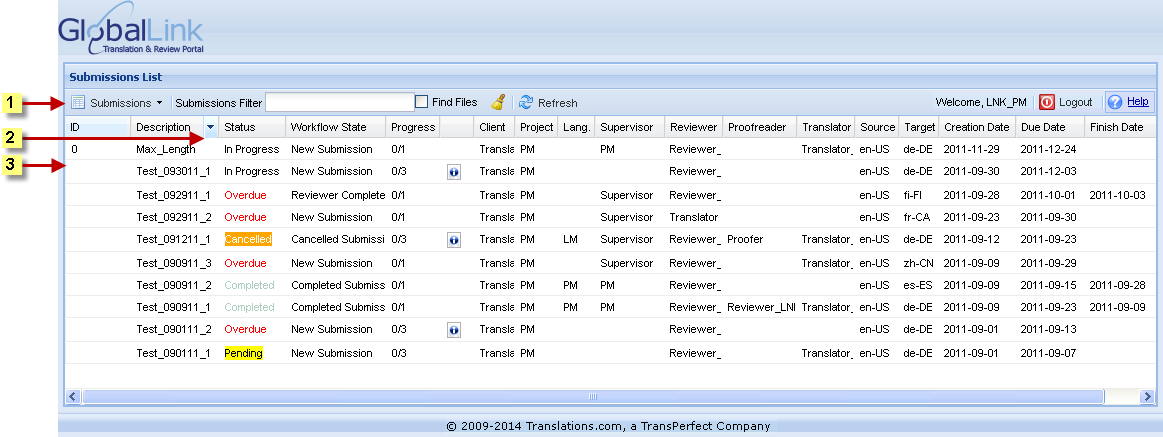Click the broom clear-filter icon

(498, 102)
